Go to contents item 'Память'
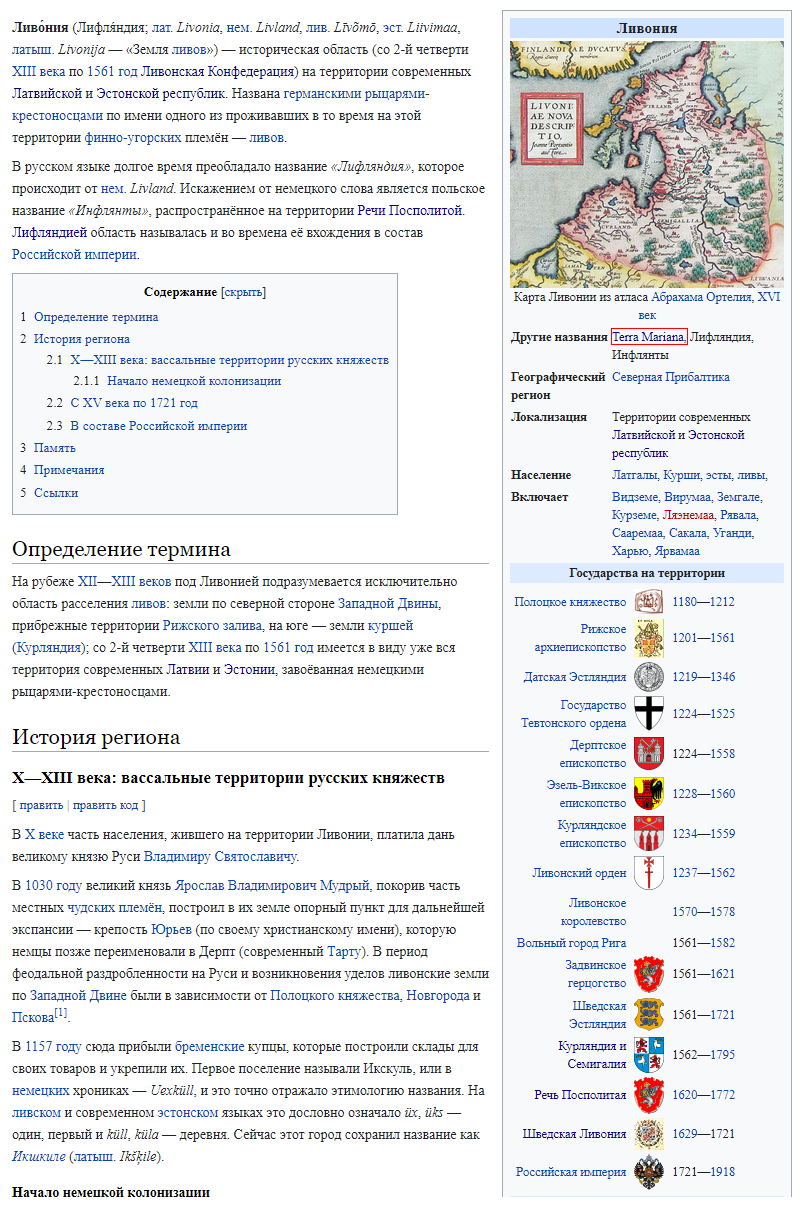The width and height of the screenshot is (800, 1210). 55,448
